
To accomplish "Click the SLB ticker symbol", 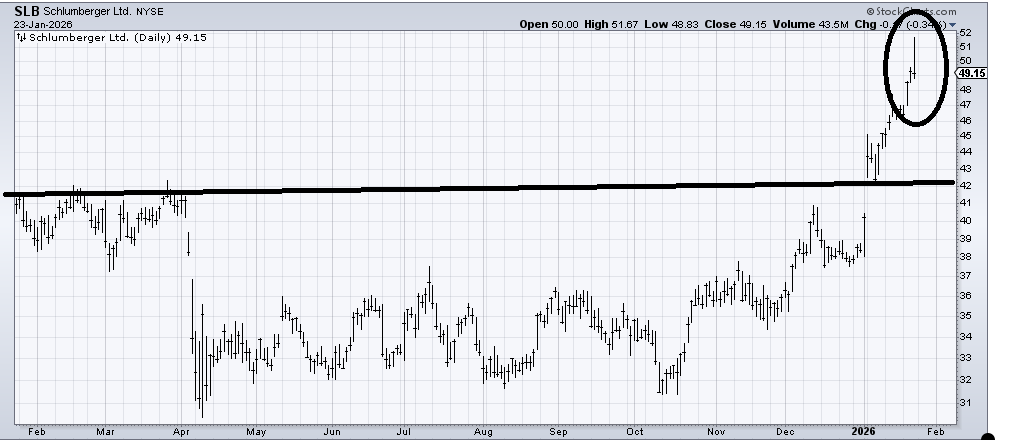I will [x=27, y=11].
